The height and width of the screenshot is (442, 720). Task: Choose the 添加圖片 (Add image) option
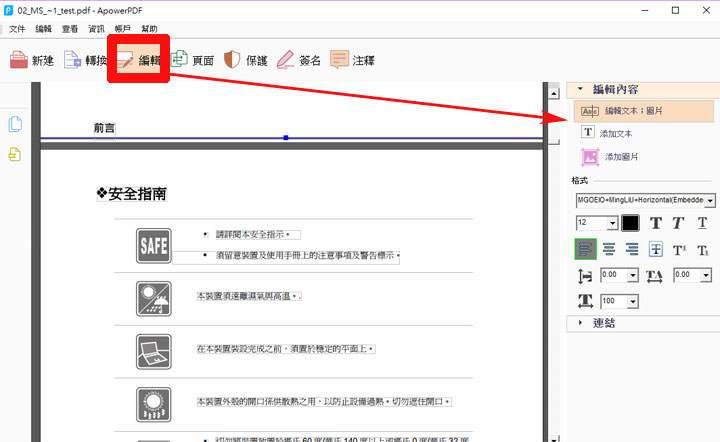coord(610,157)
